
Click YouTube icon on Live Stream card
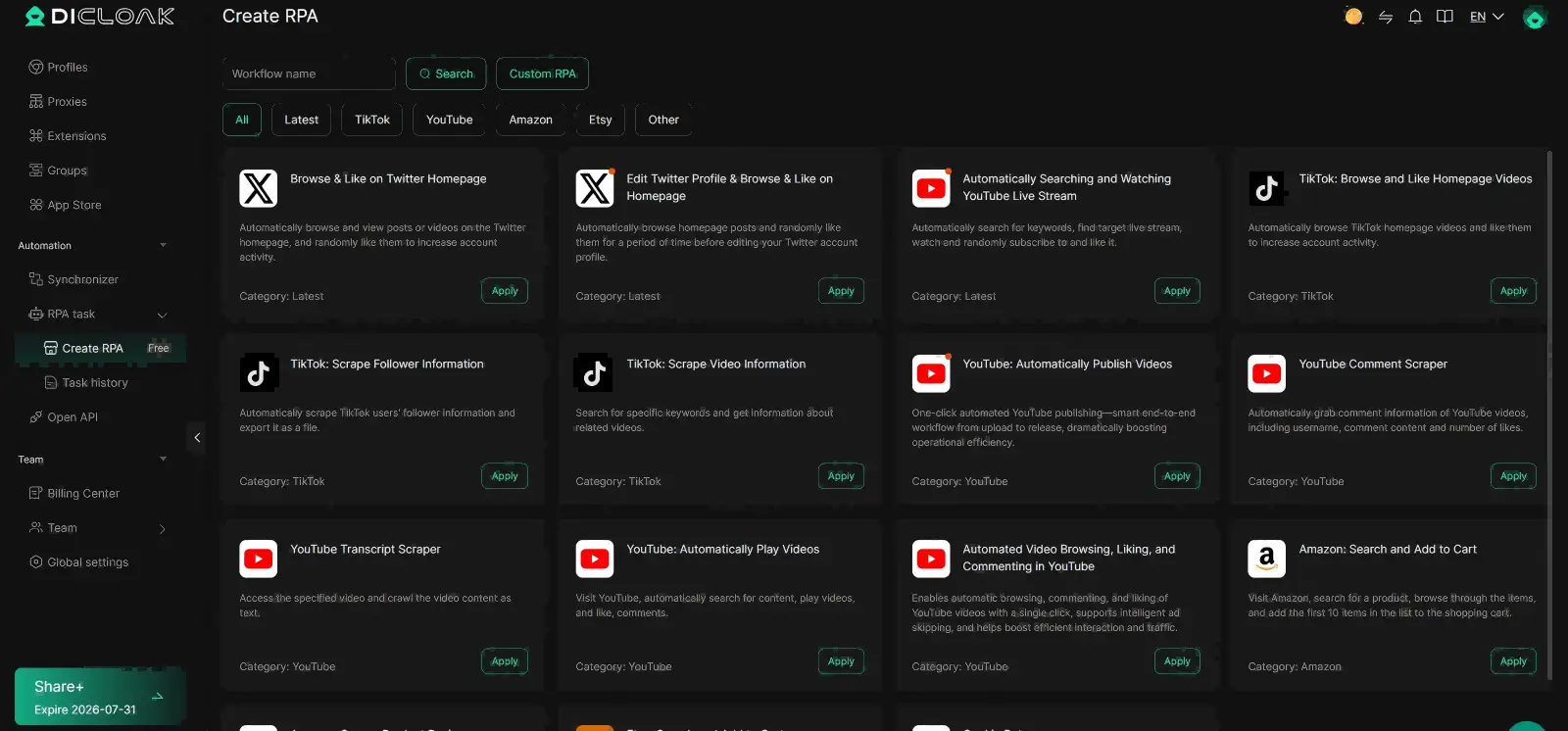tap(931, 188)
